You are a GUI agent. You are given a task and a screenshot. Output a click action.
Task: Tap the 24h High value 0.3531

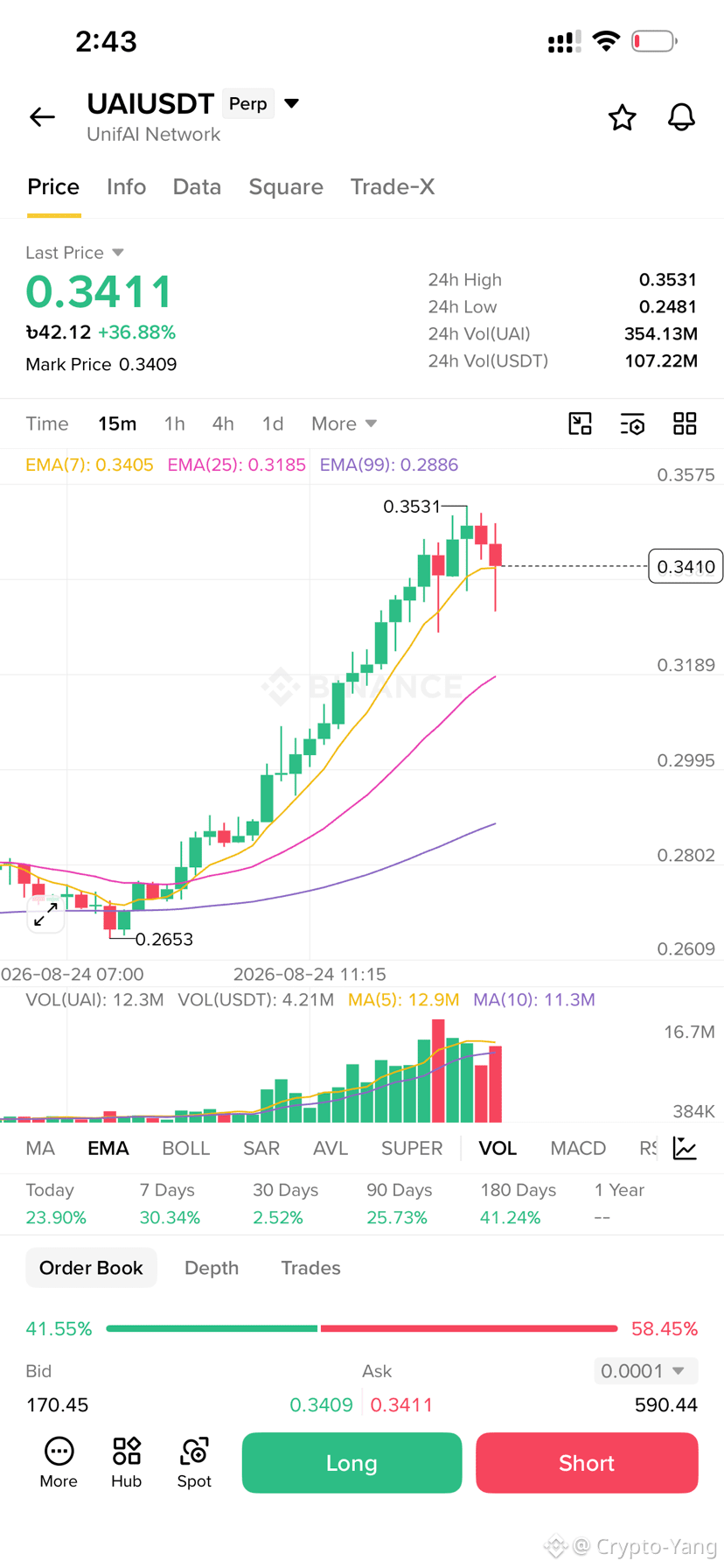click(x=668, y=280)
